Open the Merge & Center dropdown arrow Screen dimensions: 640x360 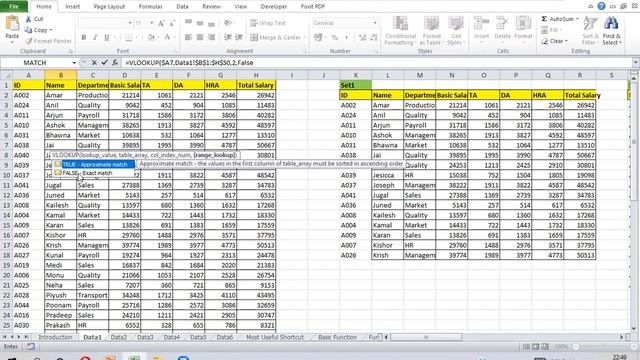pos(304,38)
